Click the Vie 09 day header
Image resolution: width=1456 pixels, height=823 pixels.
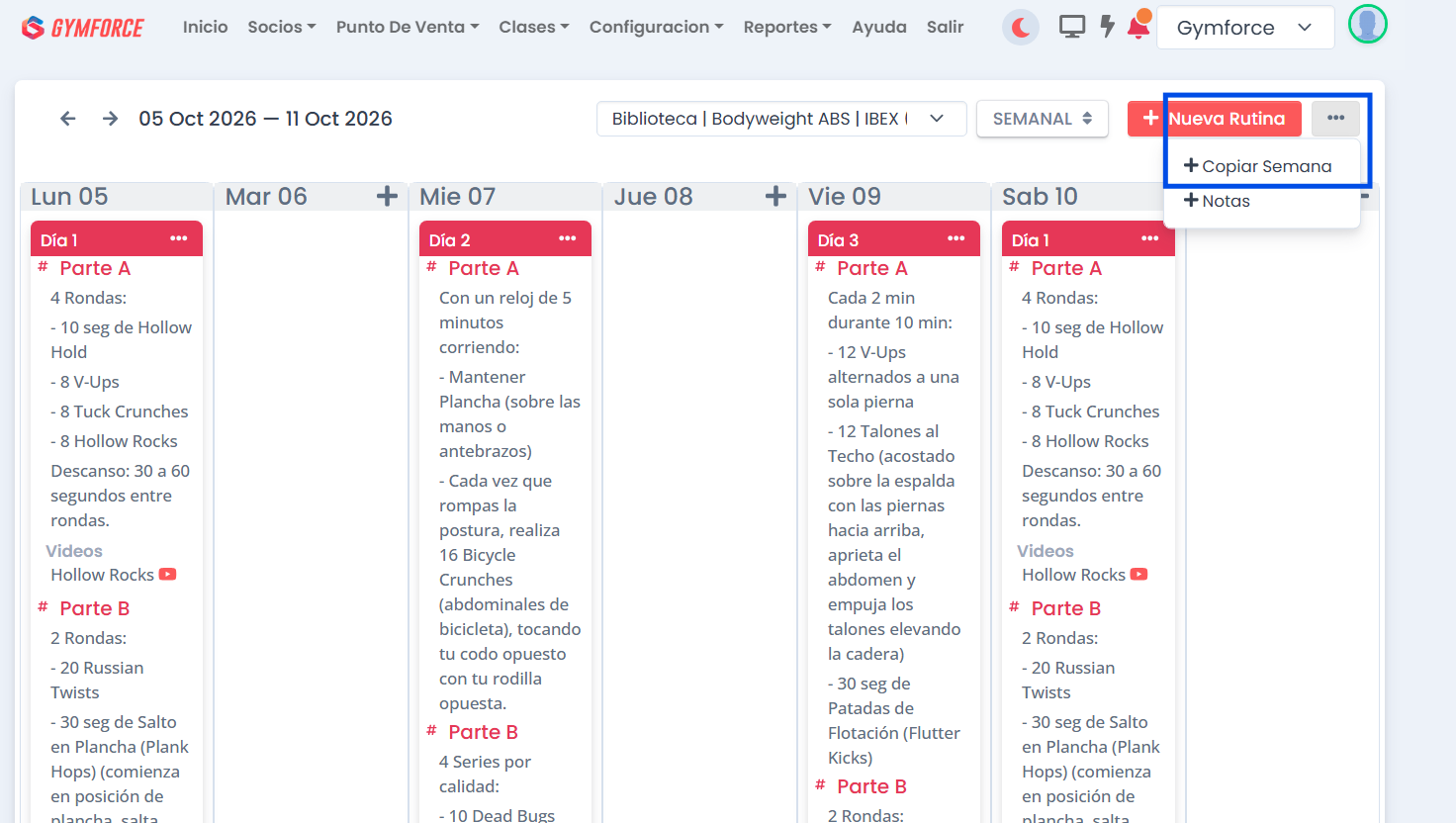(x=845, y=196)
